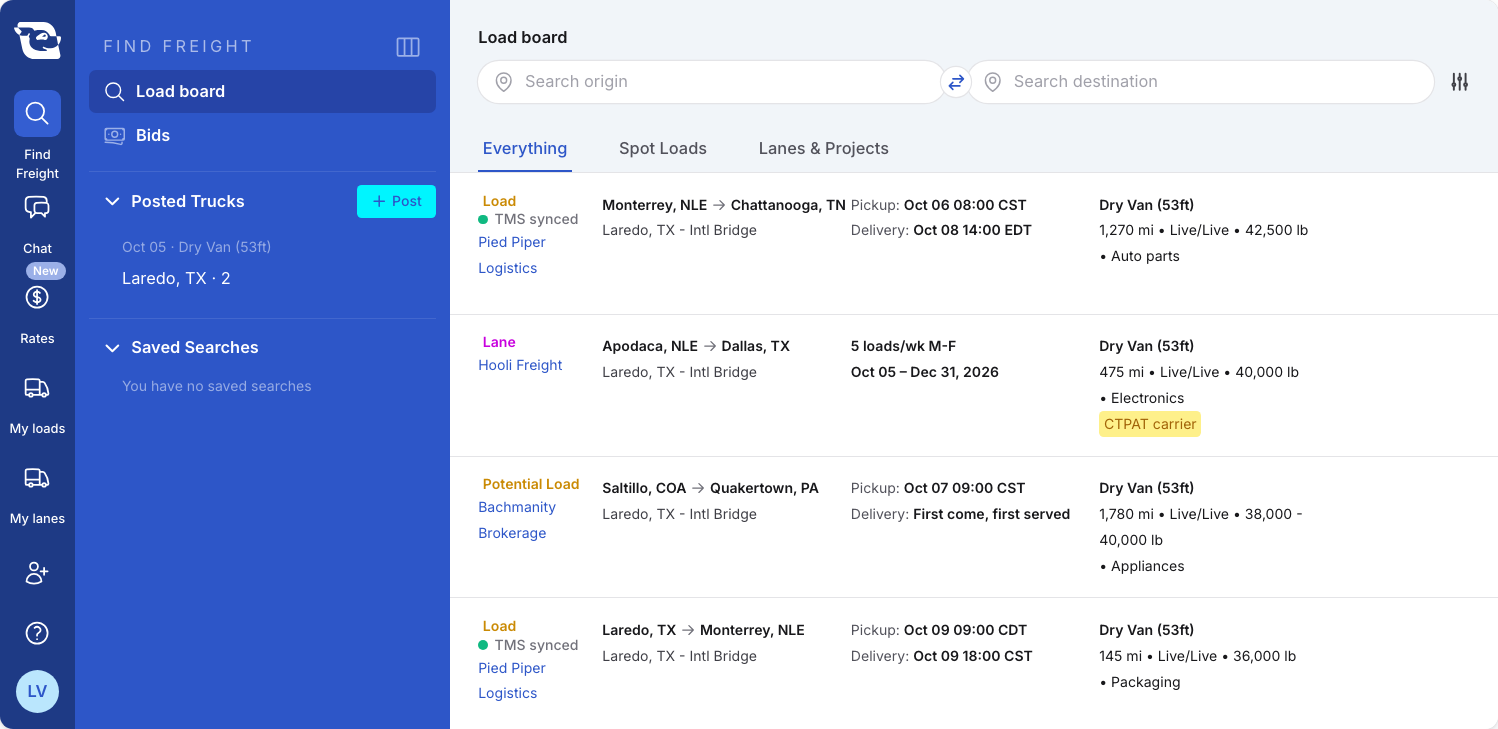
Task: Switch to the Everything tab
Action: click(x=525, y=148)
